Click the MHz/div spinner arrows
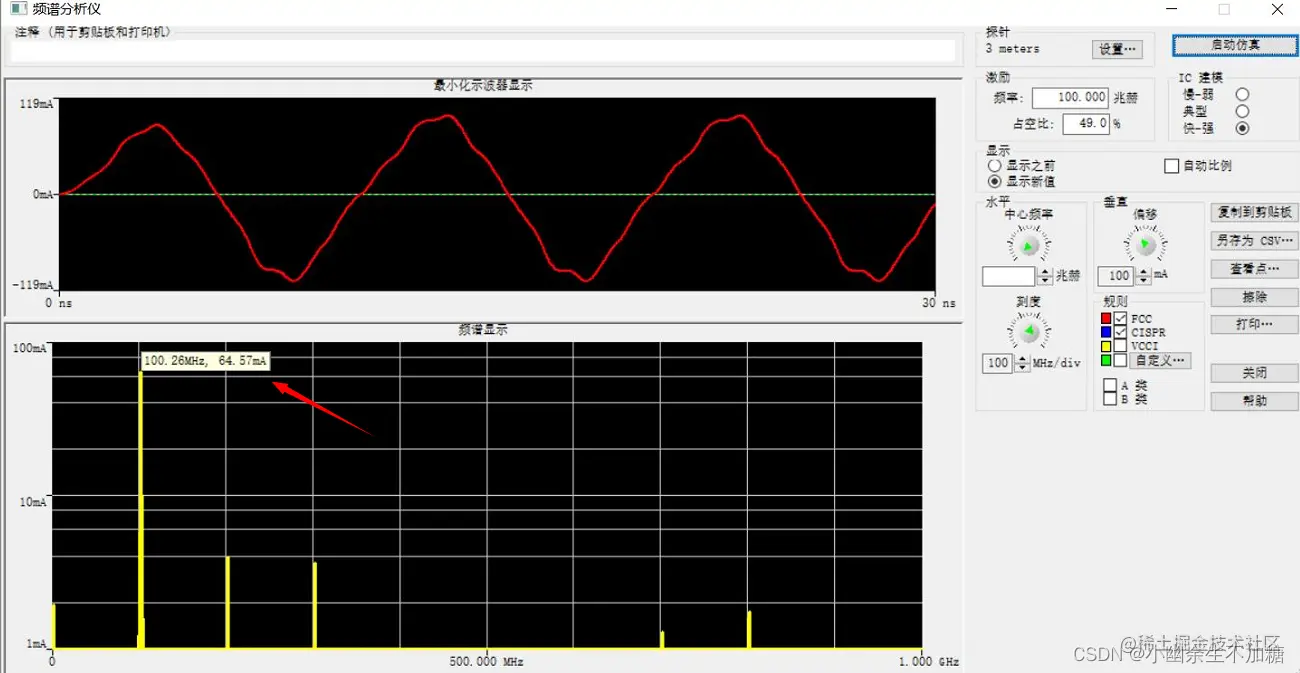 1022,363
